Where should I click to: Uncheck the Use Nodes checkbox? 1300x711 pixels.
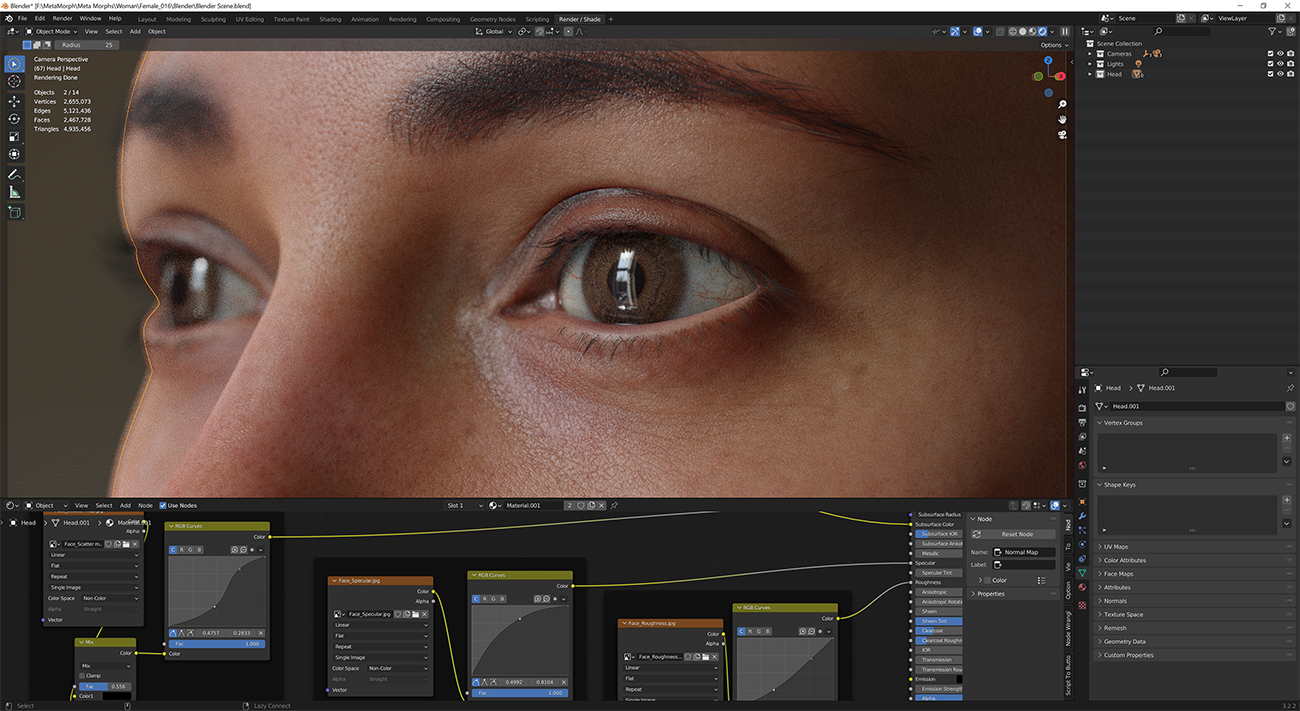[163, 506]
